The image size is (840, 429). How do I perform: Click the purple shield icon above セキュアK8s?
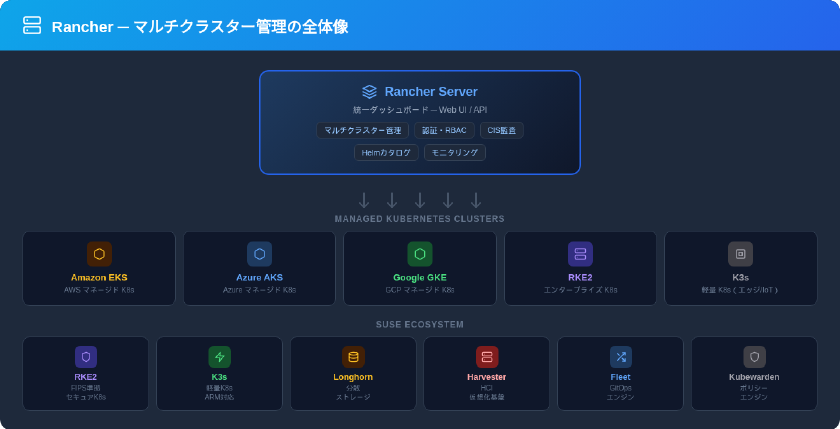86,357
